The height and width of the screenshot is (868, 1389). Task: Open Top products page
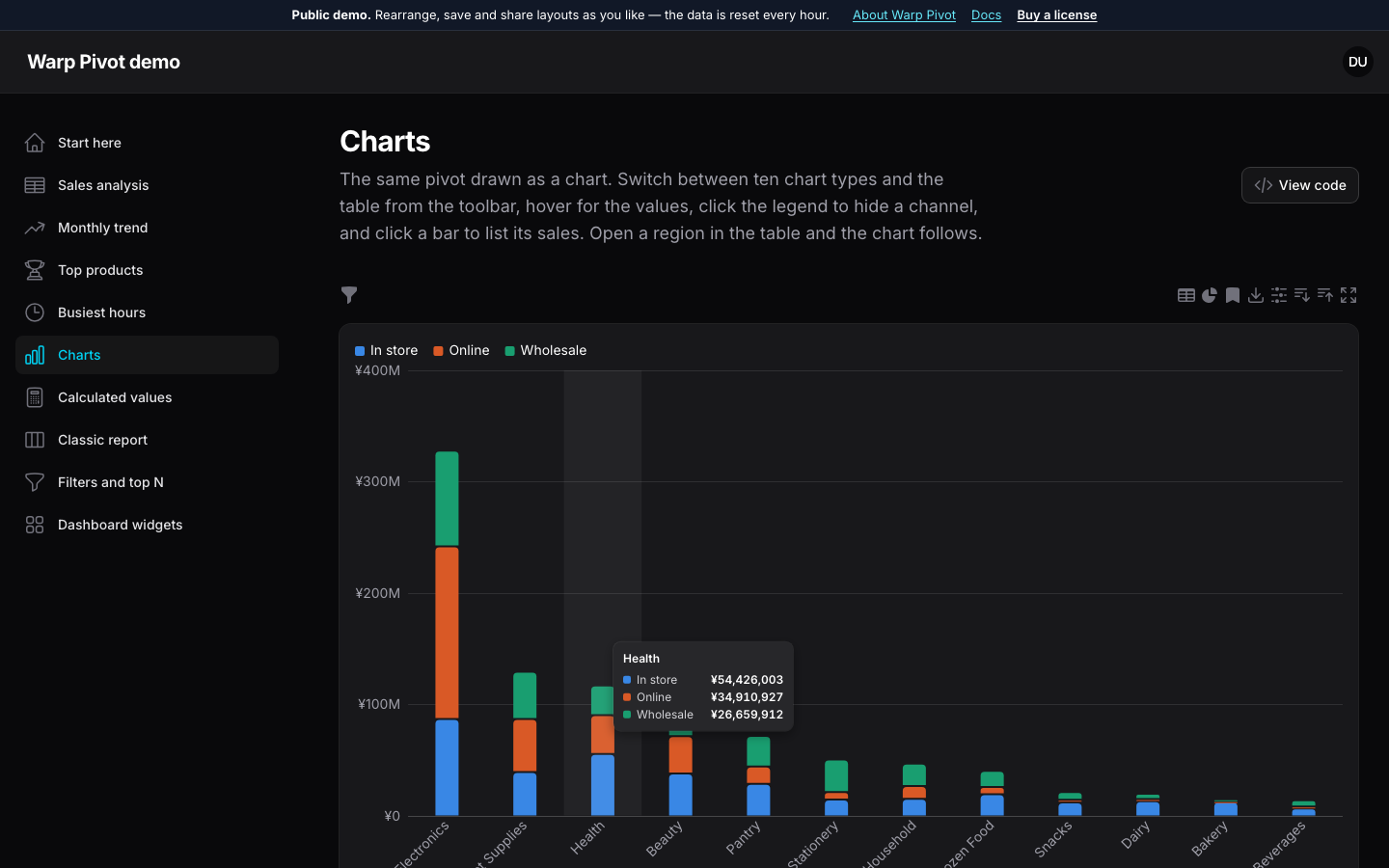tap(147, 270)
